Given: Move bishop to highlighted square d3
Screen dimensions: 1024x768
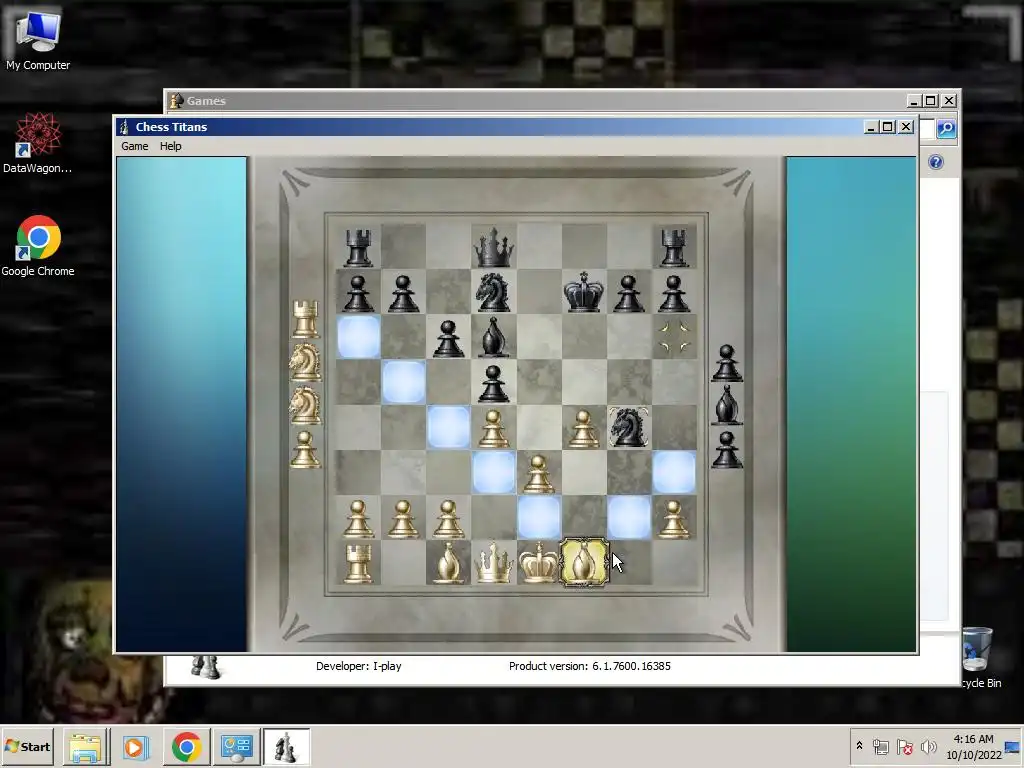Looking at the screenshot, I should (x=494, y=472).
